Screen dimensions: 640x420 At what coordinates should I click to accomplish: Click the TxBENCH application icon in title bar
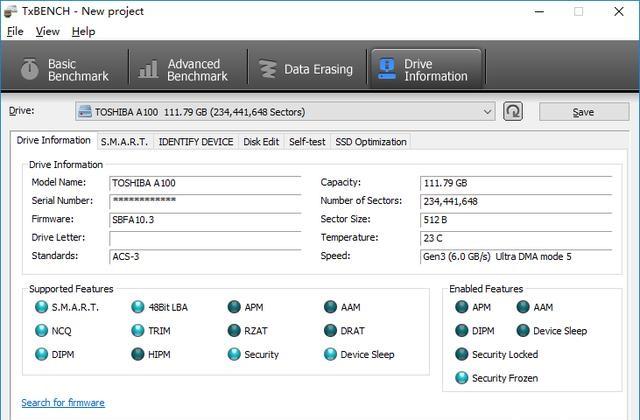click(10, 11)
